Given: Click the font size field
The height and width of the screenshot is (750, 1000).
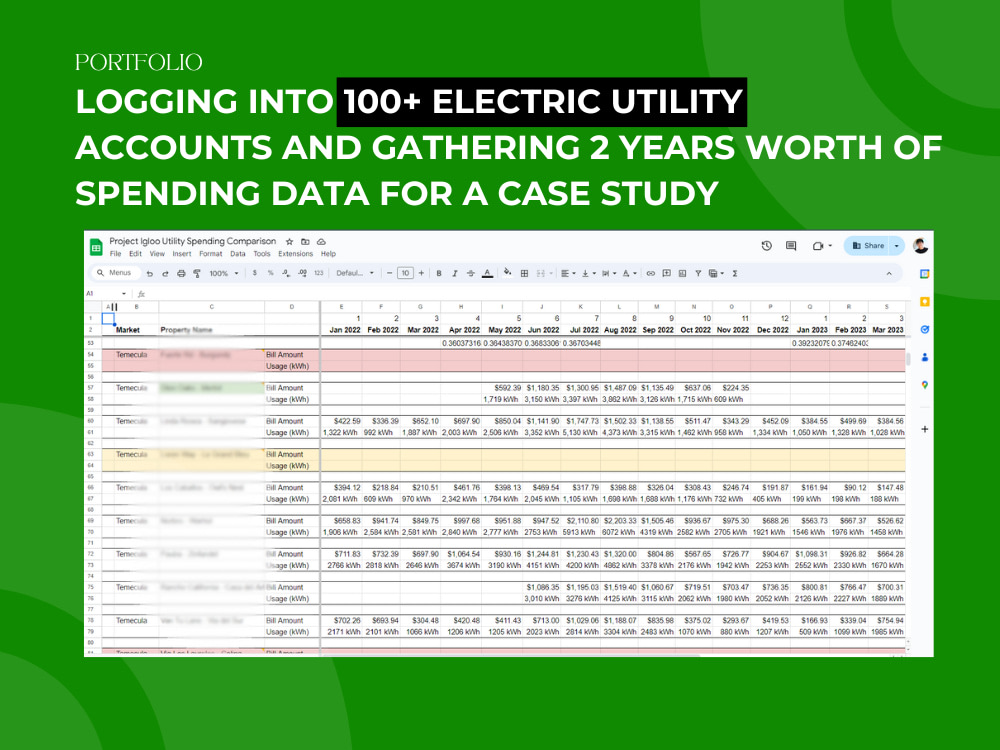Looking at the screenshot, I should pos(405,273).
